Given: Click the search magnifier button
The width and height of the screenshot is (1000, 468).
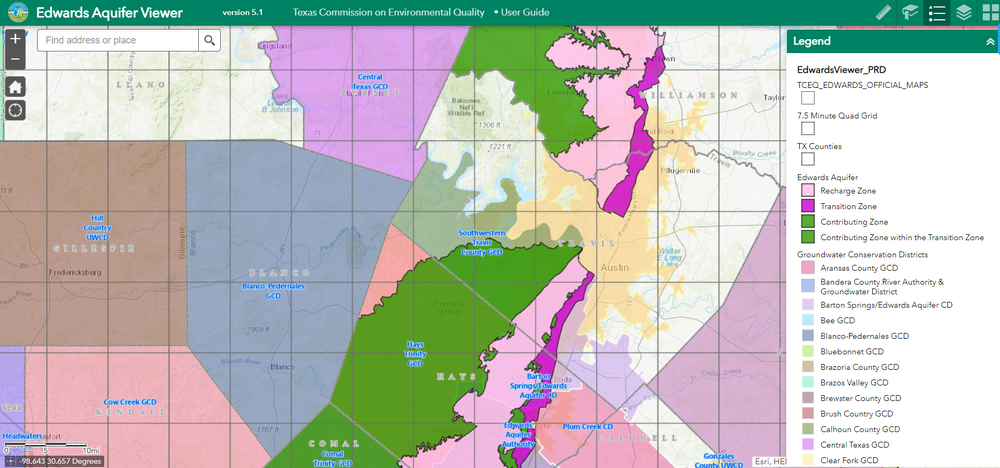Looking at the screenshot, I should click(x=209, y=40).
